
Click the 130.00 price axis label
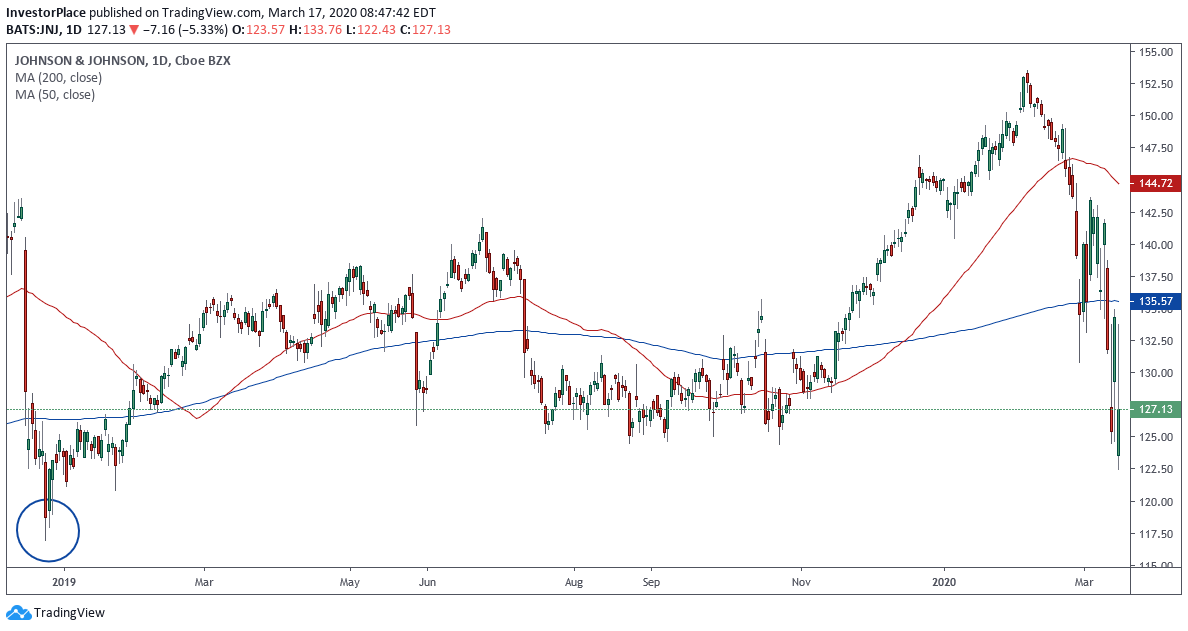(1156, 373)
